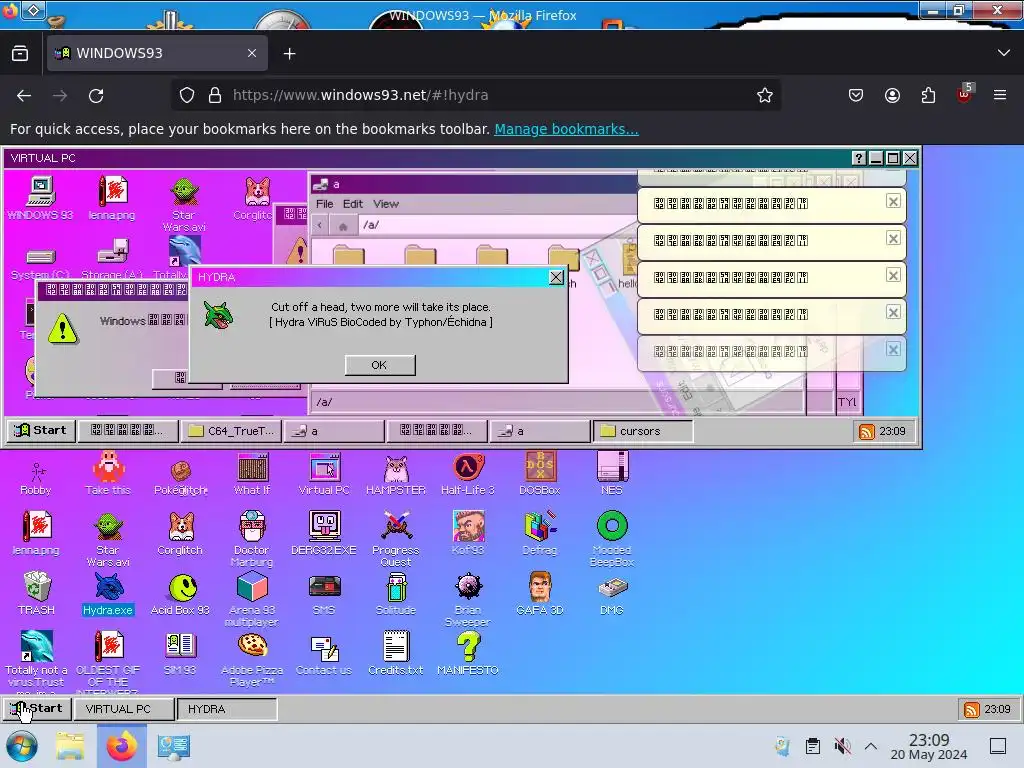
Task: Open the Take this icon
Action: coord(108,474)
